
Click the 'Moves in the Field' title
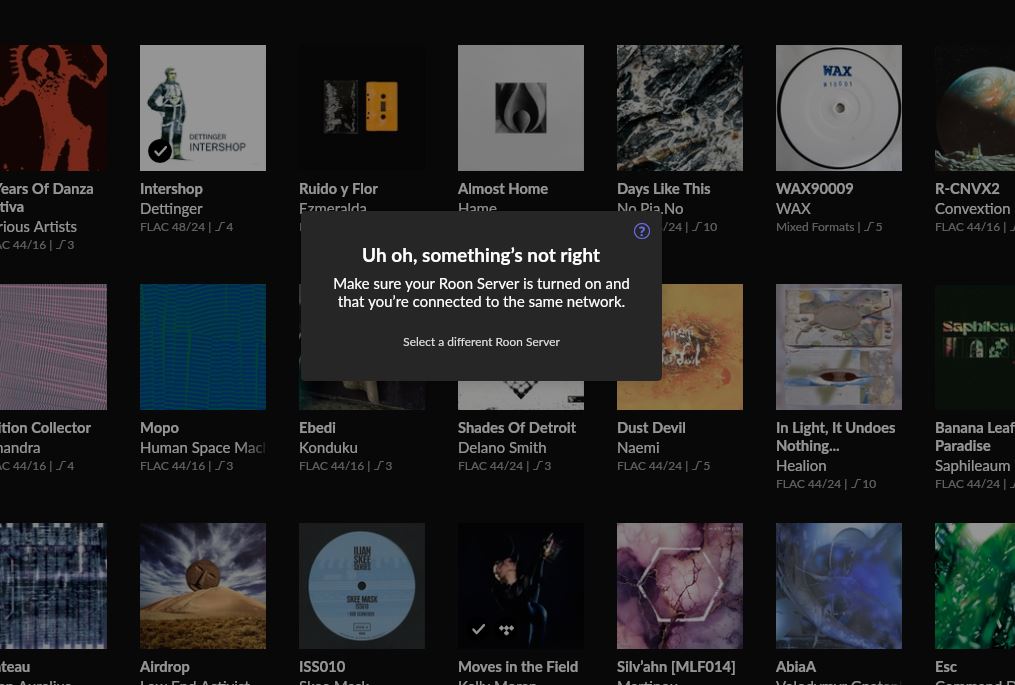(x=518, y=667)
